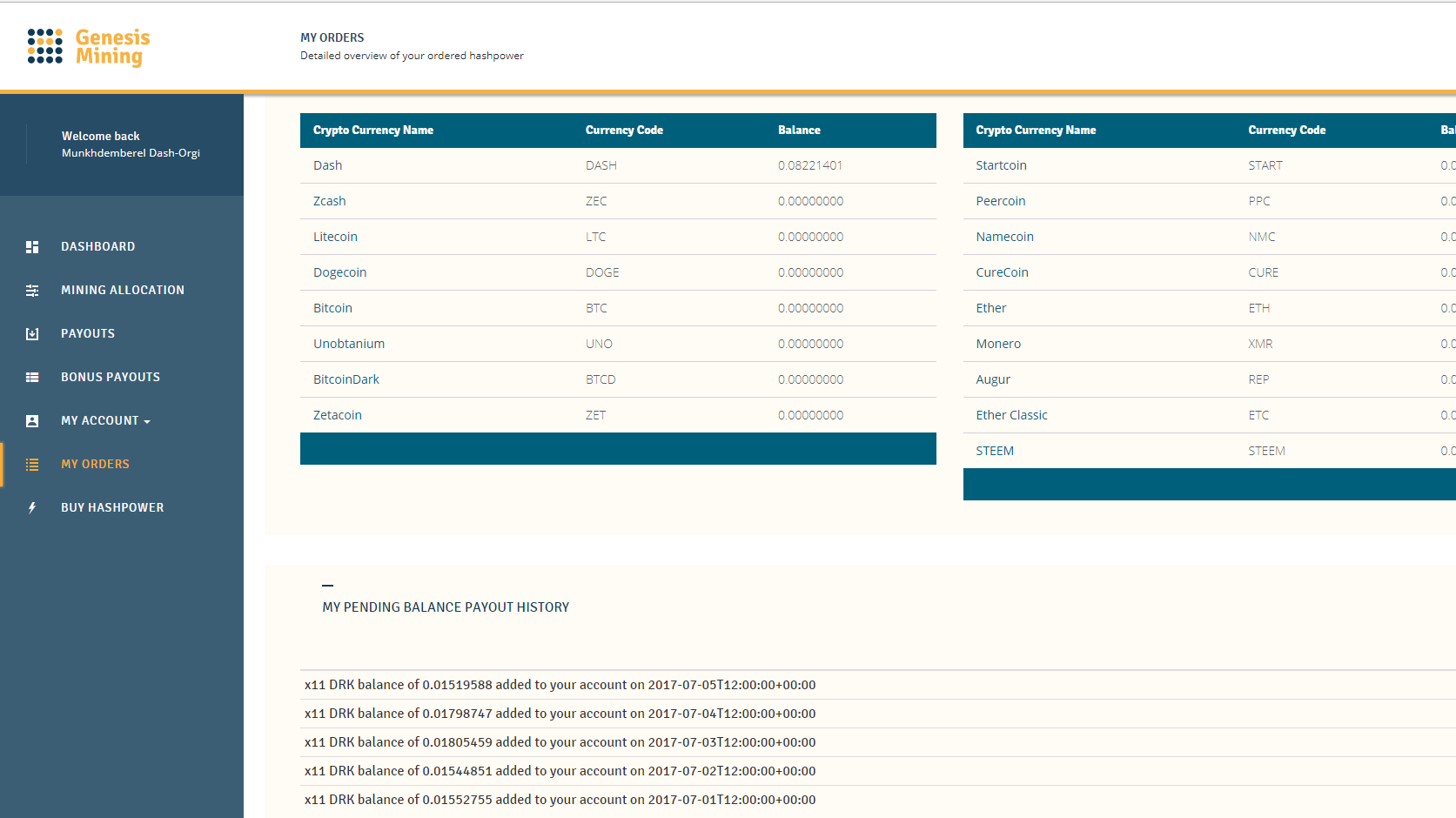Click the Dogecoin currency name

click(x=339, y=272)
